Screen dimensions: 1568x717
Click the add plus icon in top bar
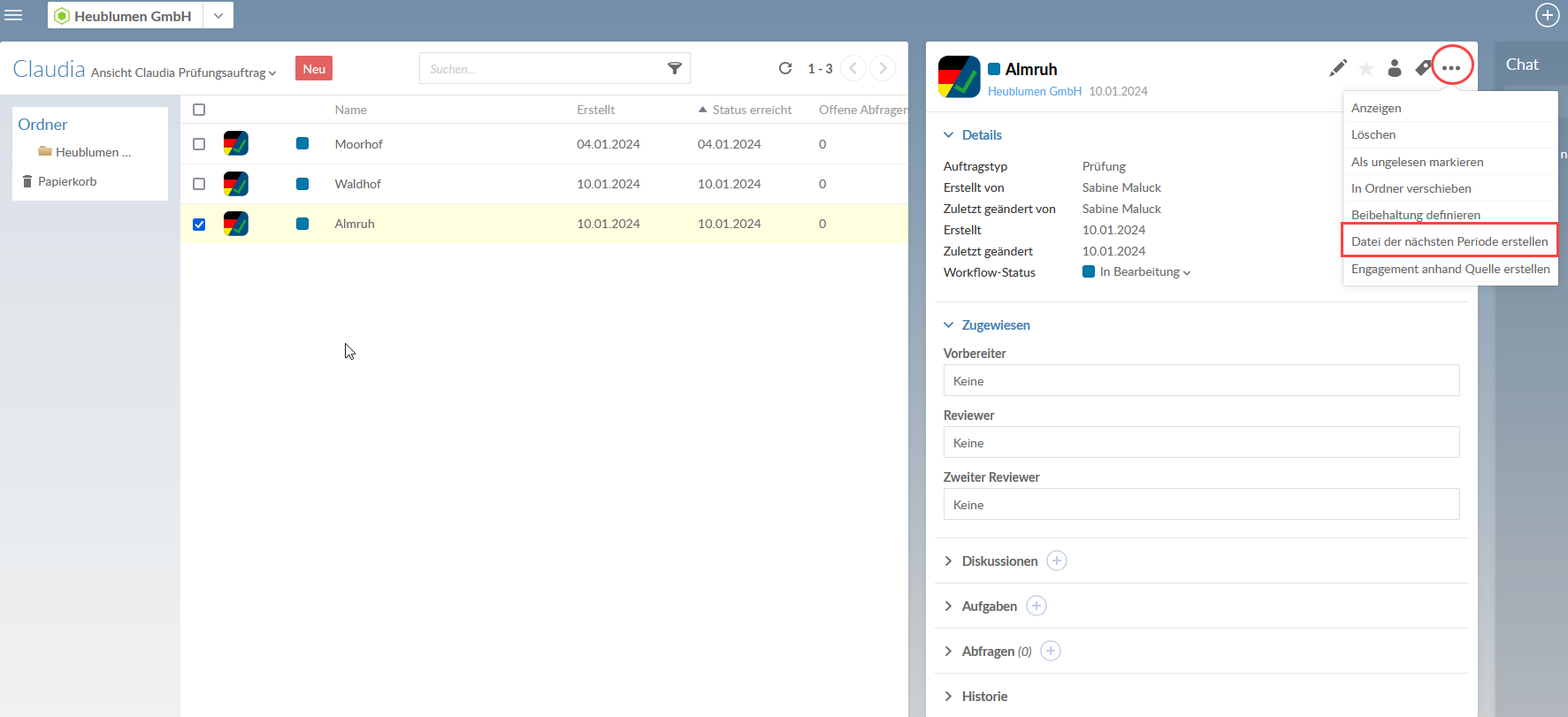click(1548, 15)
